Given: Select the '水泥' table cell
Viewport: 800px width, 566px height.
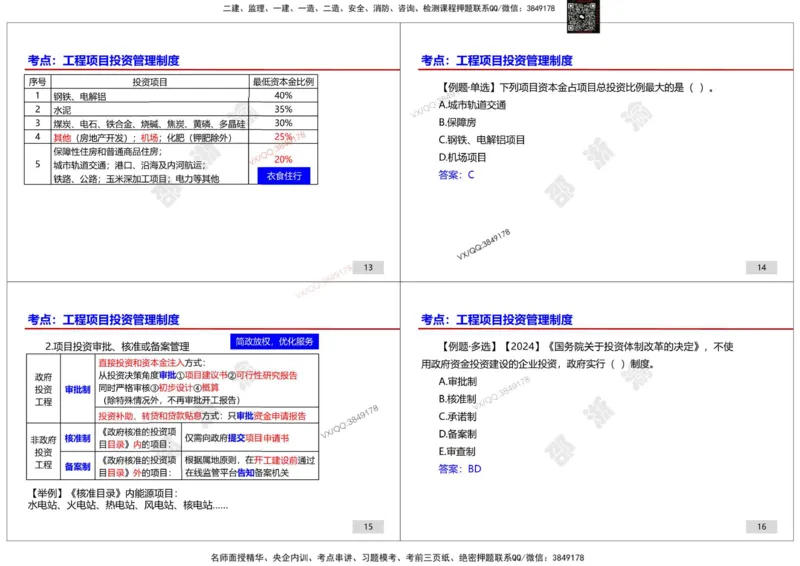Looking at the screenshot, I should coord(150,110).
